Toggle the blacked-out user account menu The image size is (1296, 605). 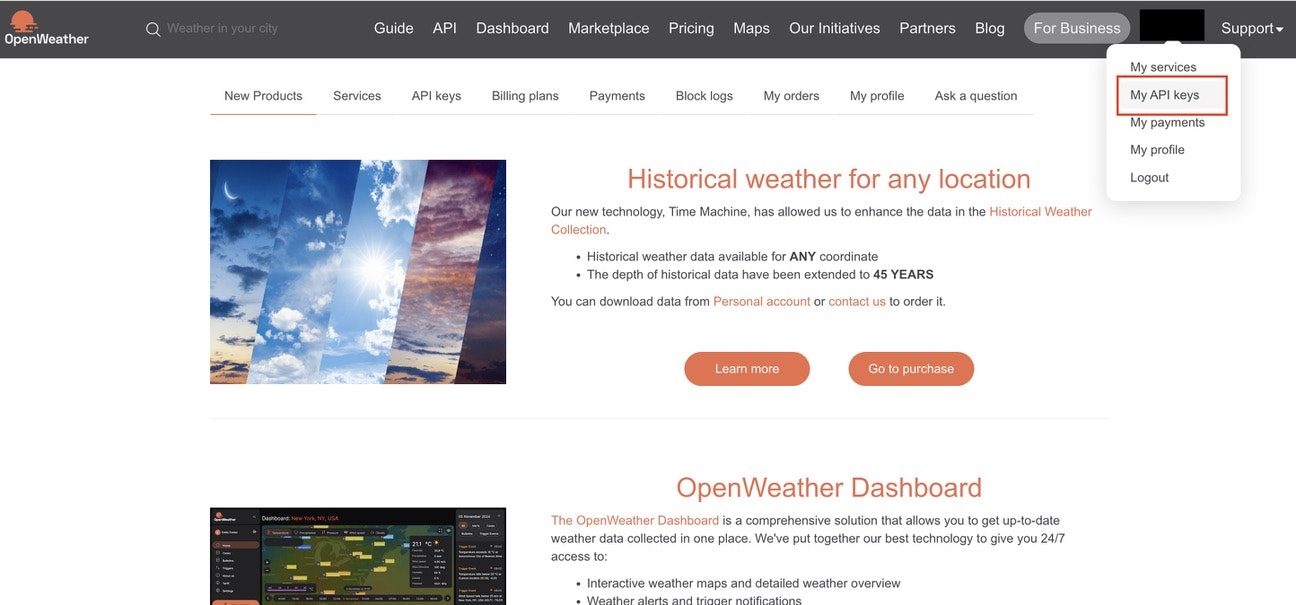click(1172, 26)
